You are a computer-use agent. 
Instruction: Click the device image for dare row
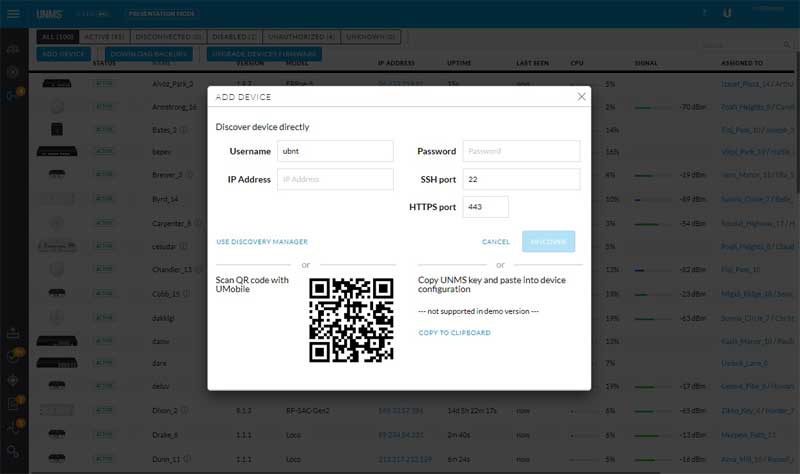(x=57, y=363)
